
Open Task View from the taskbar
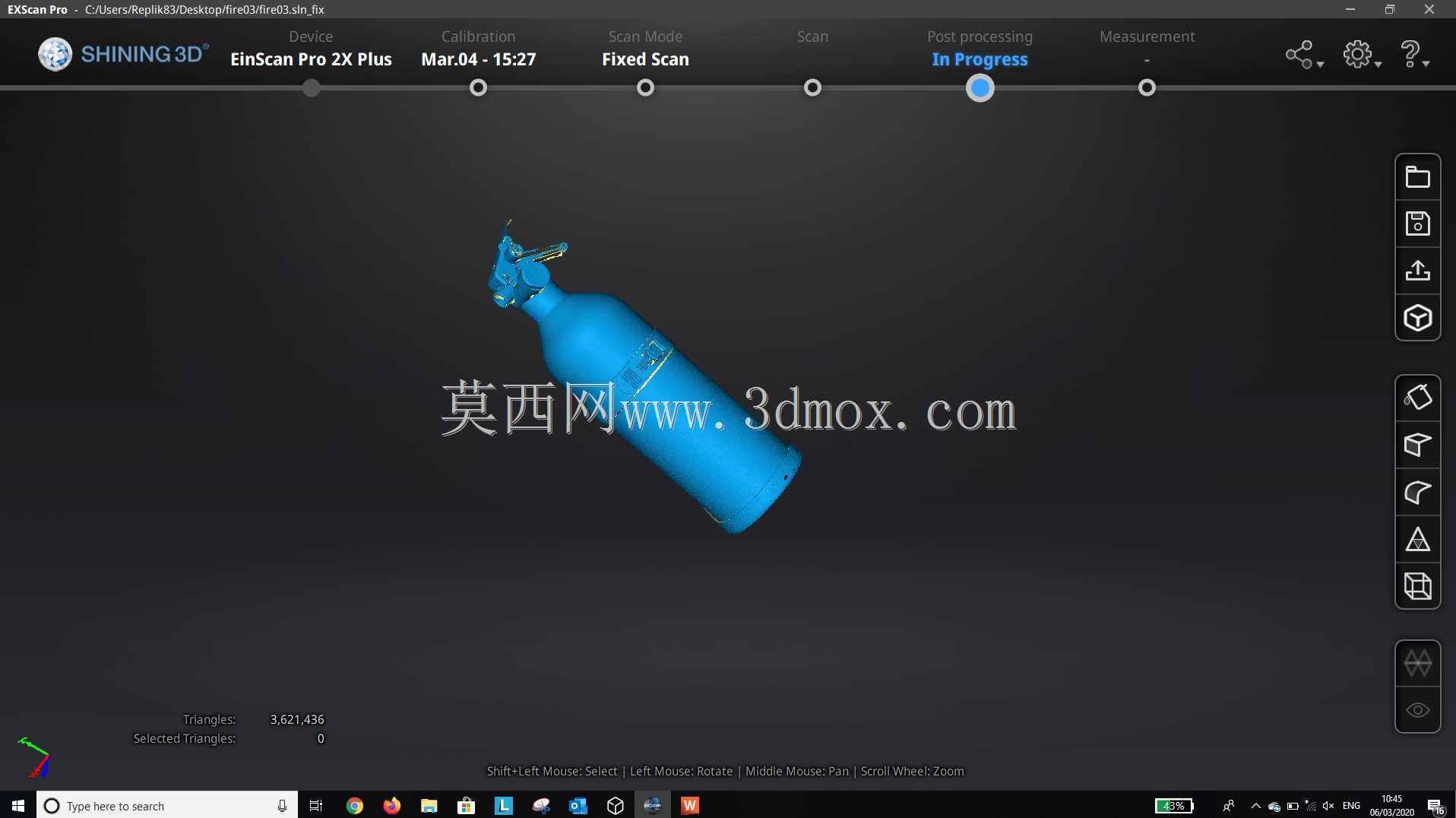[x=316, y=805]
